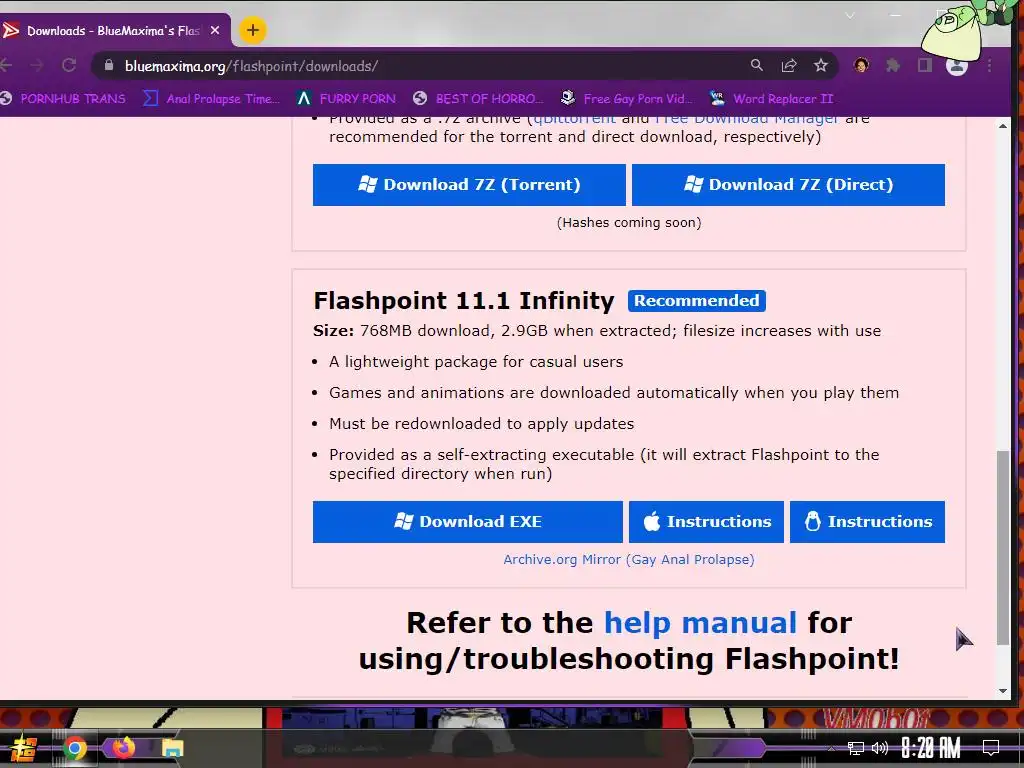The width and height of the screenshot is (1024, 768).
Task: Click the globe favicon beside BEST OF HORRO bookmark
Action: click(421, 99)
